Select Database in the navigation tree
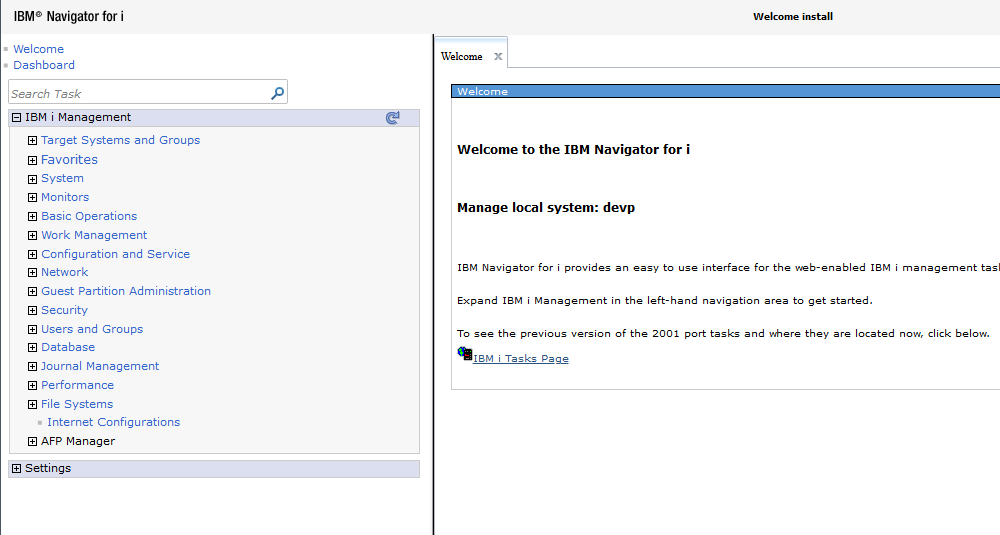Image resolution: width=1000 pixels, height=535 pixels. (68, 347)
